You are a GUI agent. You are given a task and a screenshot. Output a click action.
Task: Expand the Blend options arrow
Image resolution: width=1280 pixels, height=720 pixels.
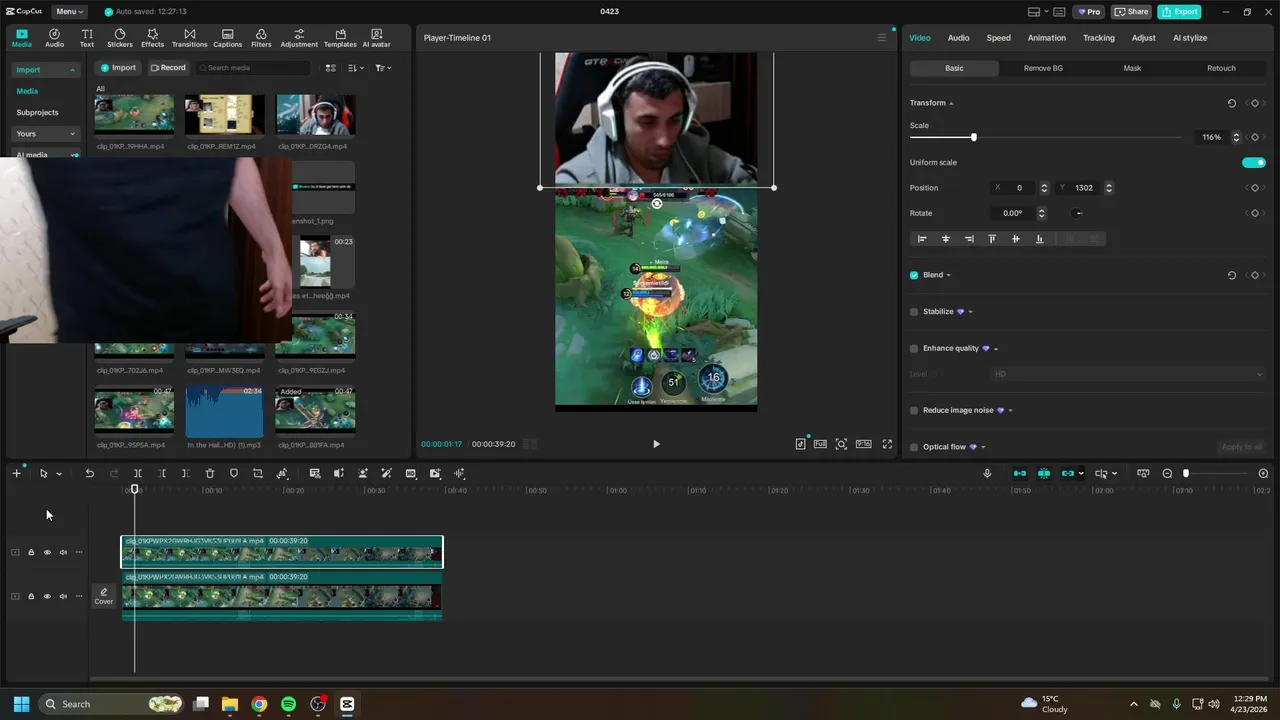pyautogui.click(x=948, y=275)
